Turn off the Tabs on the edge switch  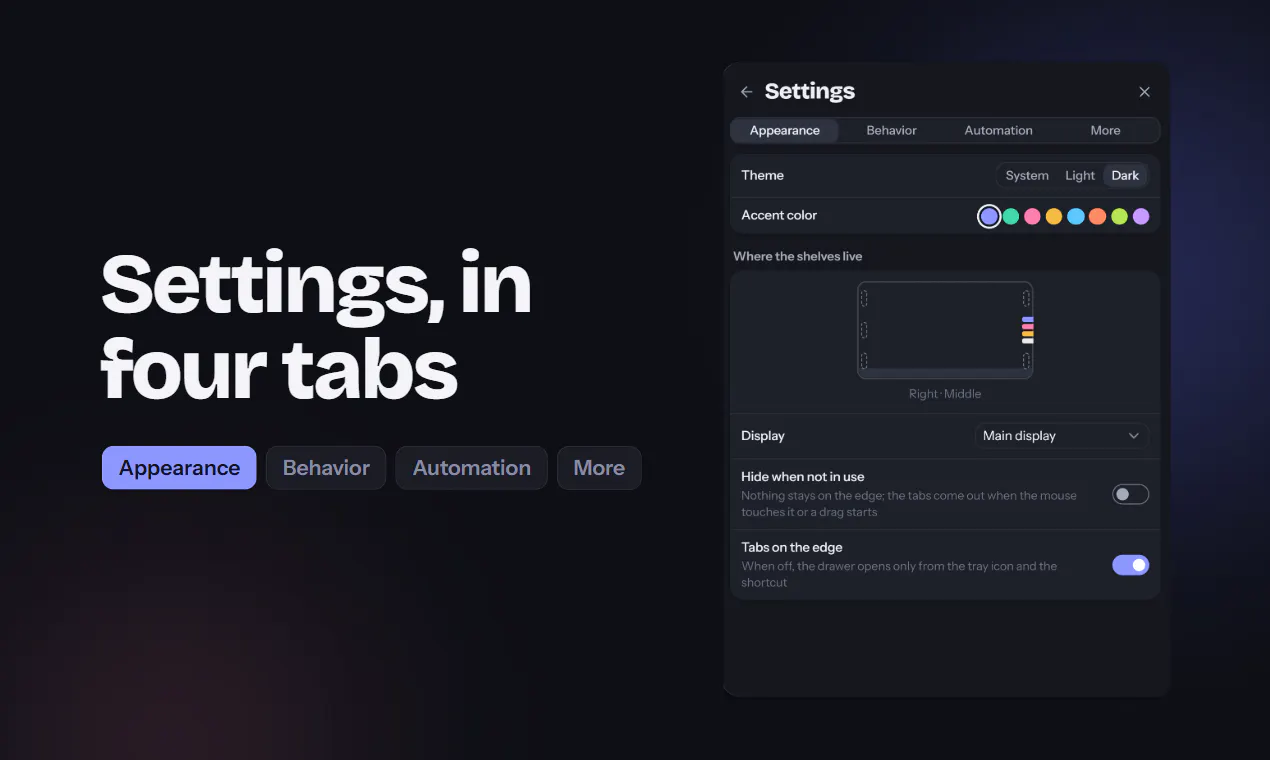point(1130,565)
